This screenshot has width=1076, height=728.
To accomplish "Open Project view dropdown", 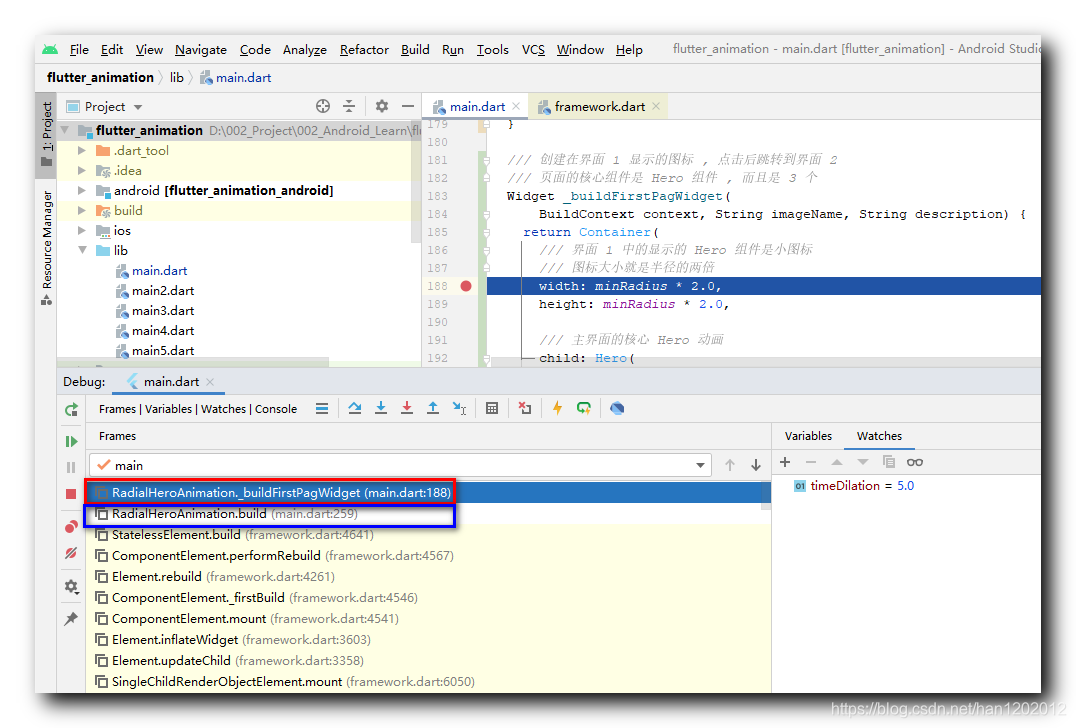I will pyautogui.click(x=105, y=107).
